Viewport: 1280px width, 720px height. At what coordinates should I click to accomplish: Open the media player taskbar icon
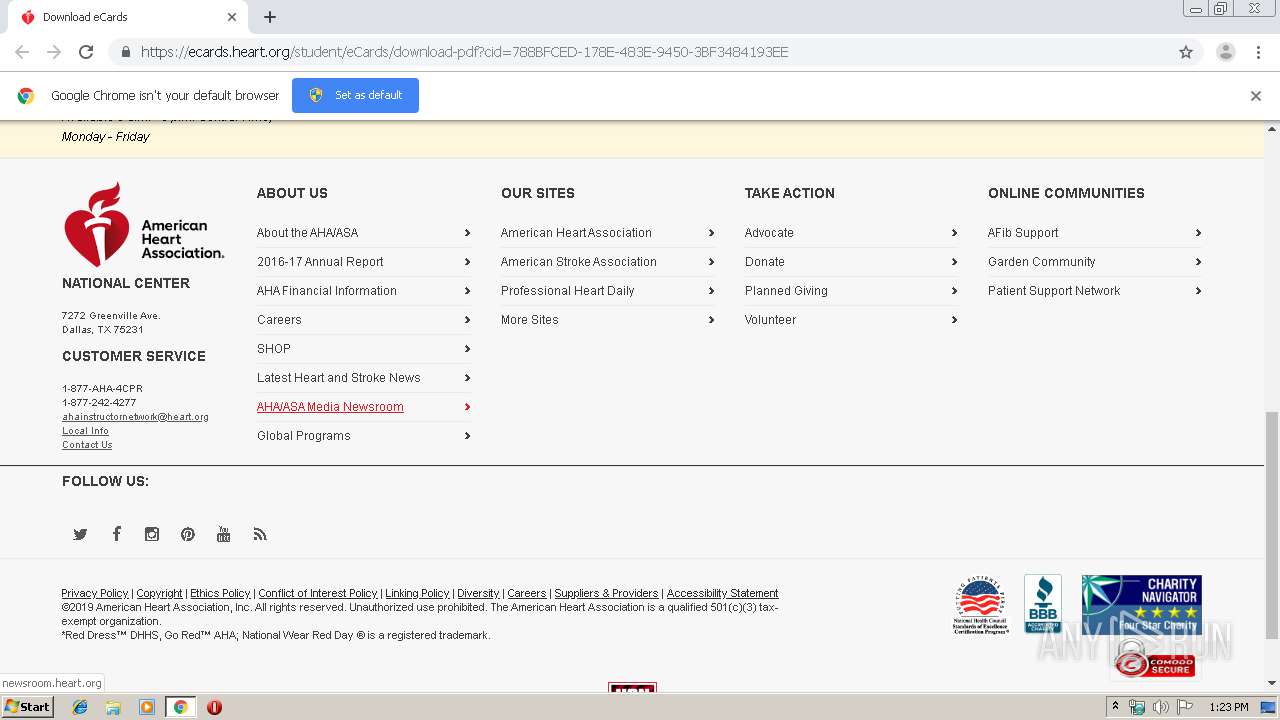(x=147, y=707)
